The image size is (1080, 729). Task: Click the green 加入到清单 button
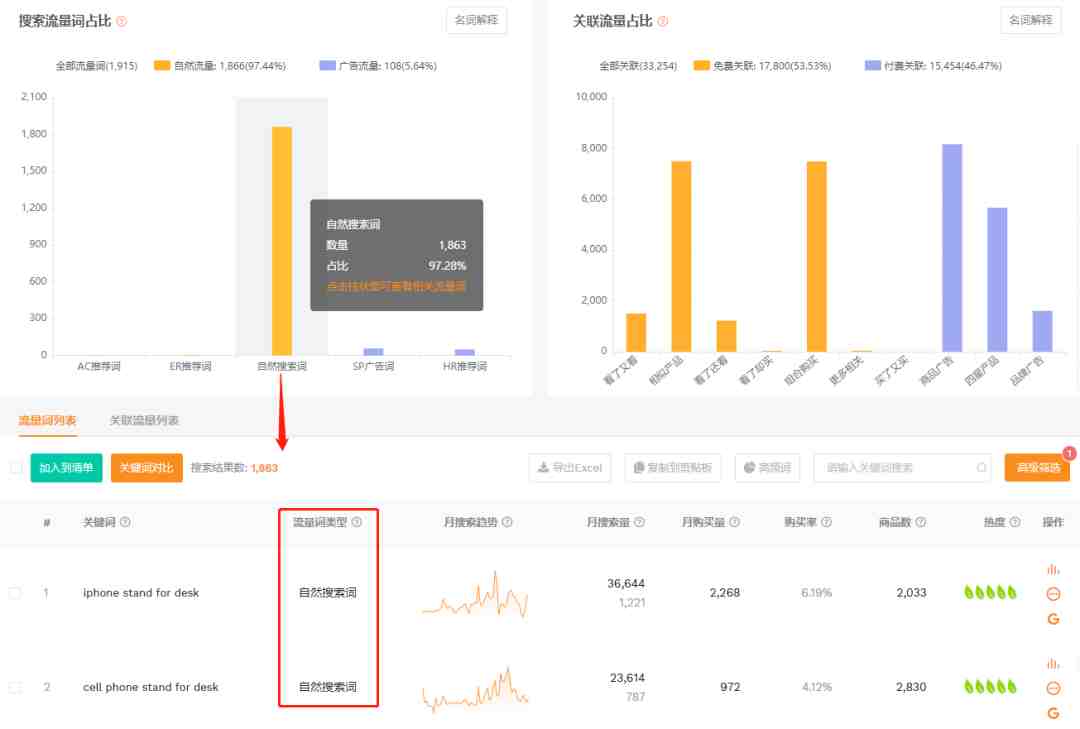tap(66, 468)
